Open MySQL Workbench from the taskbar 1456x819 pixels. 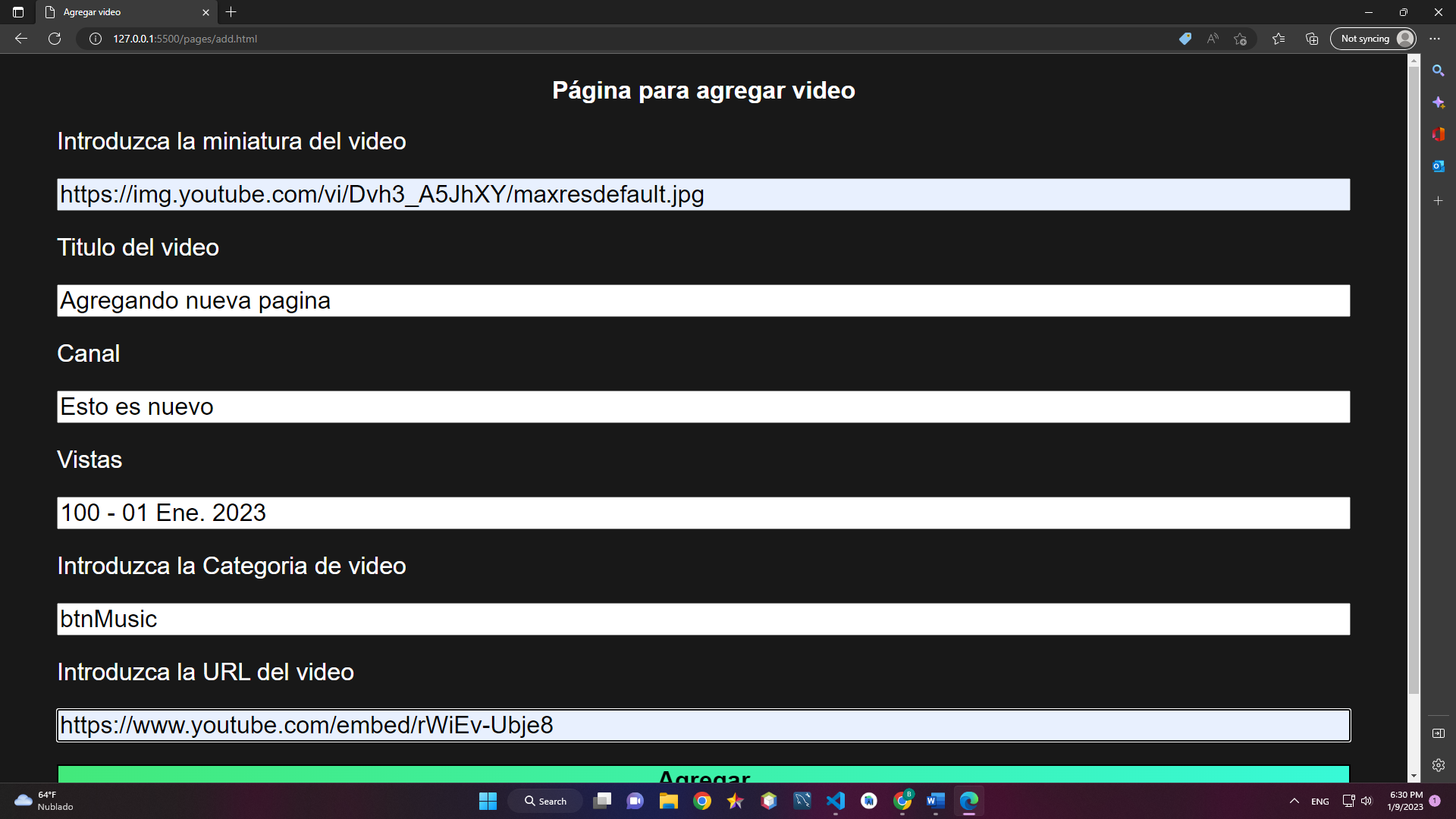802,801
